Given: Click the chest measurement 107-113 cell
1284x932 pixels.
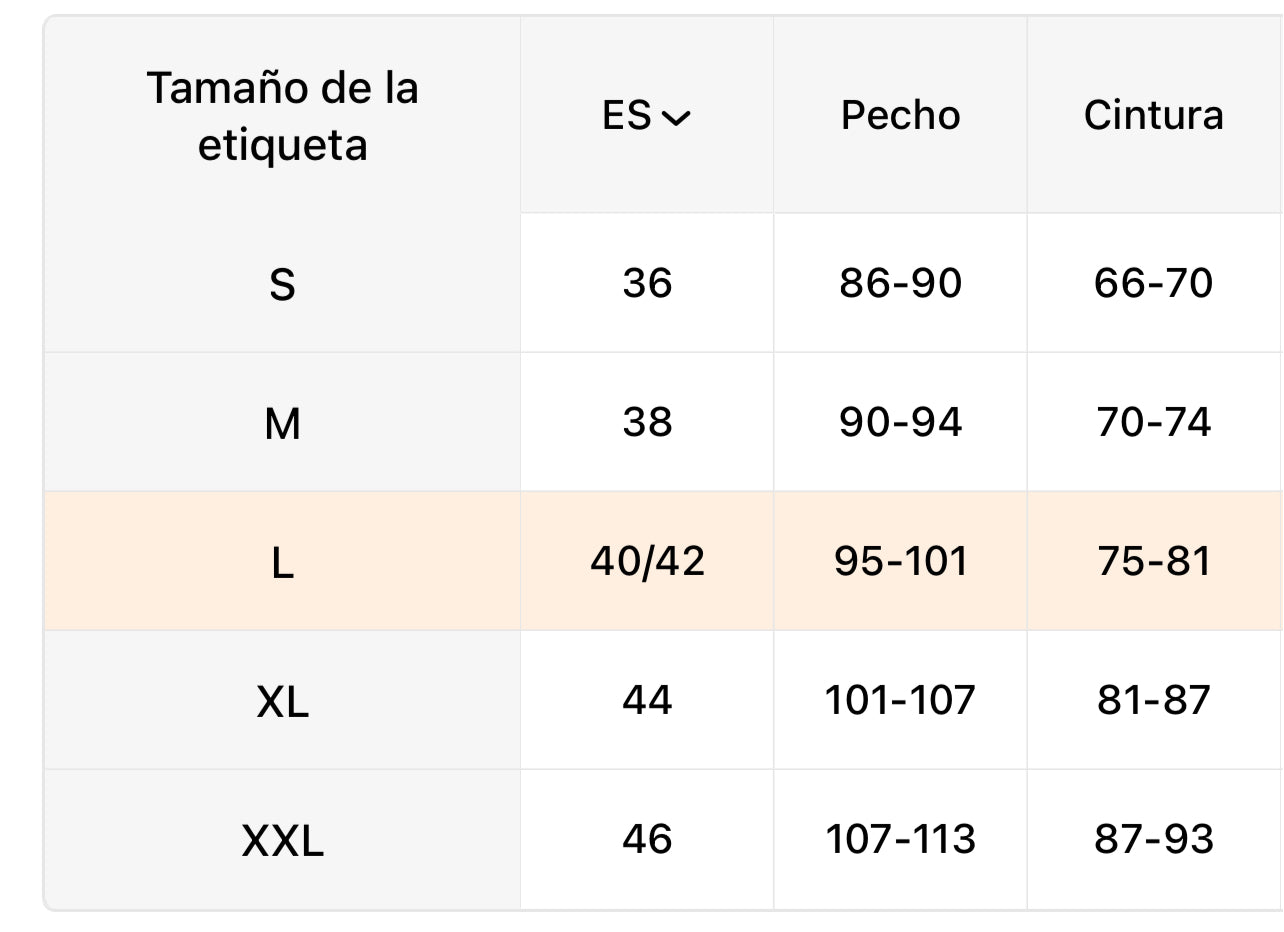Looking at the screenshot, I should [x=900, y=839].
